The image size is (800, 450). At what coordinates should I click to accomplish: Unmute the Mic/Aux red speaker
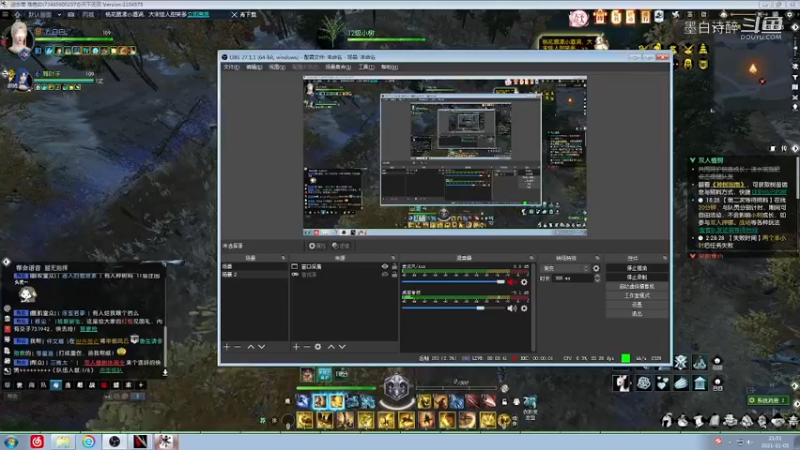click(512, 282)
